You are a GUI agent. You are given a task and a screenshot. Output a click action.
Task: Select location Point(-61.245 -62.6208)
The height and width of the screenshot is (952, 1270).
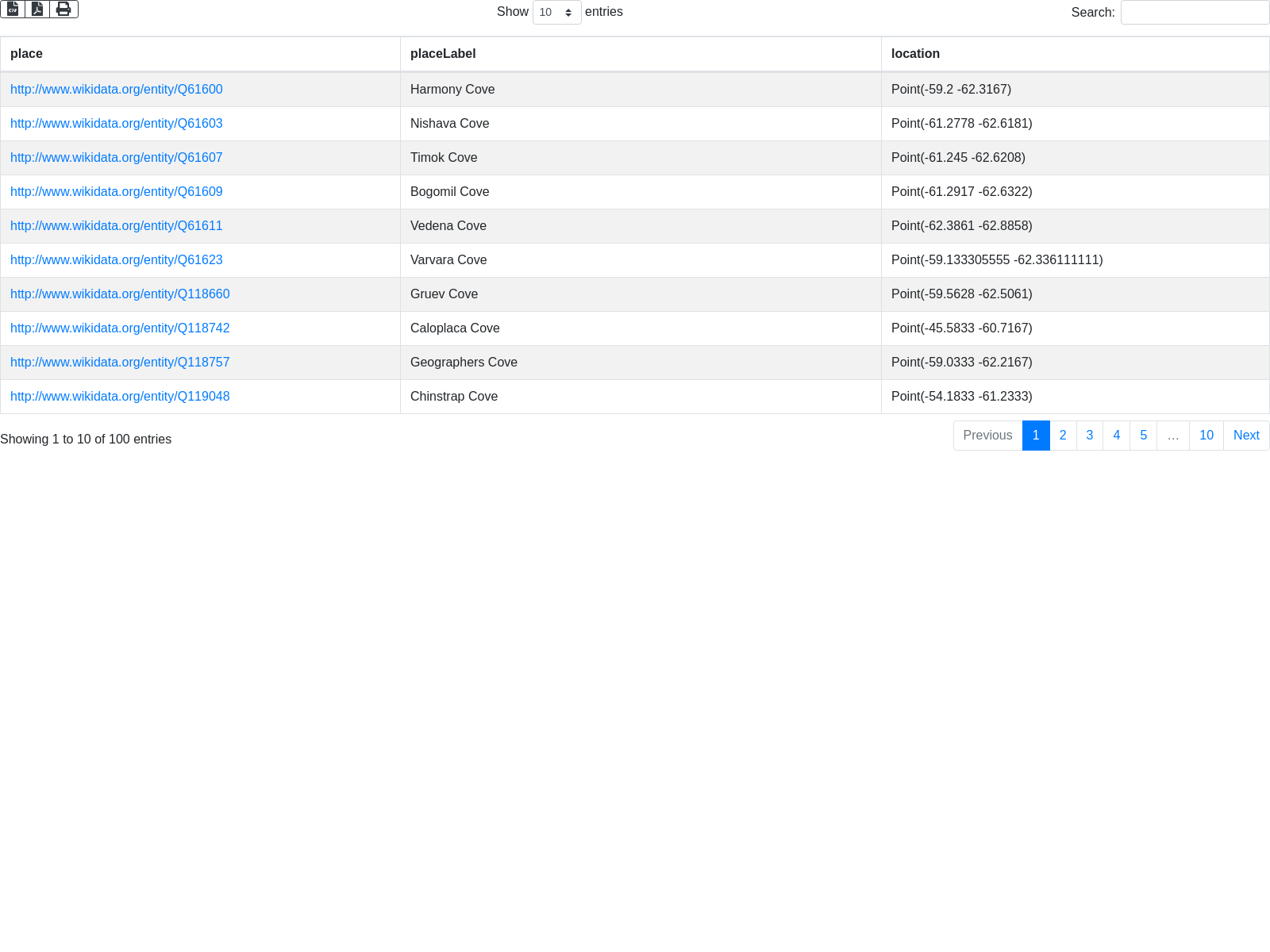(x=1075, y=158)
